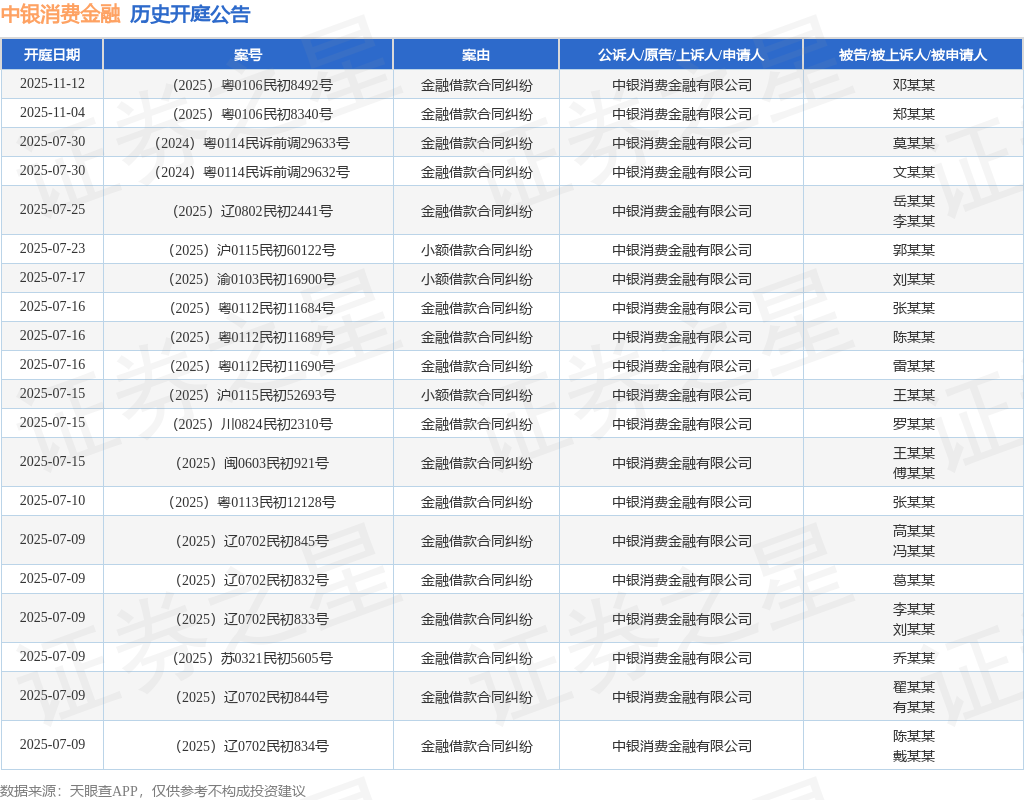
Task: Click defendant 乔某某
Action: point(914,658)
